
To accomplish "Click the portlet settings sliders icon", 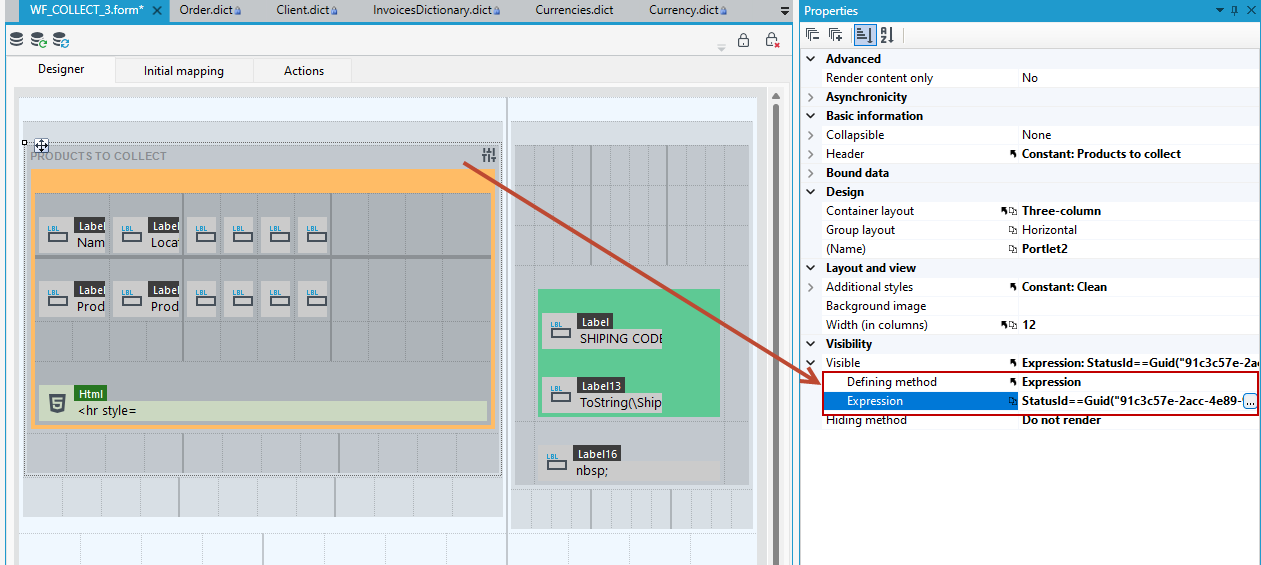I will (488, 155).
